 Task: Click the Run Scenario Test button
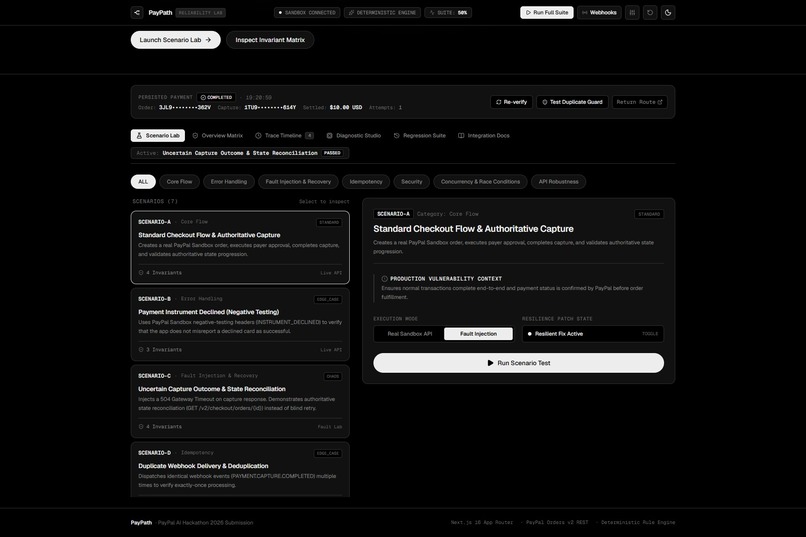coord(518,363)
